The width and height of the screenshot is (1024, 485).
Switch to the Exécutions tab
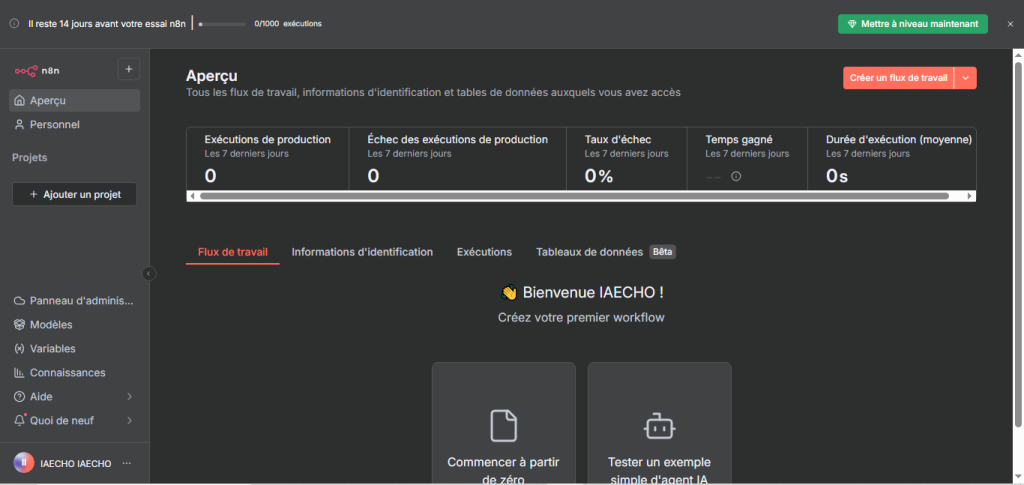(484, 252)
